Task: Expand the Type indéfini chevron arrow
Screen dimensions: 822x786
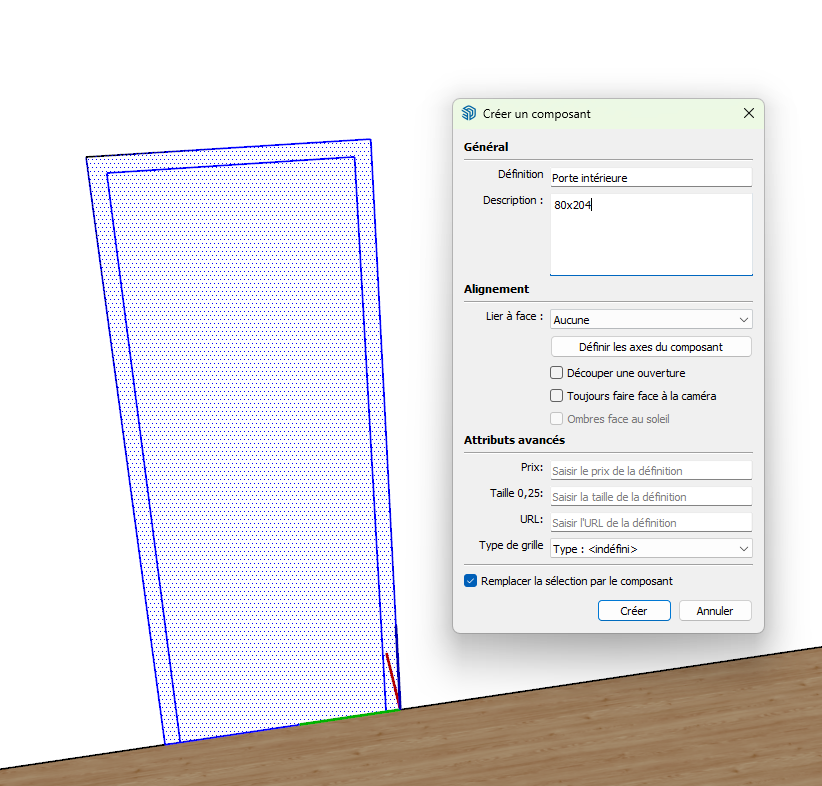Action: pyautogui.click(x=743, y=549)
